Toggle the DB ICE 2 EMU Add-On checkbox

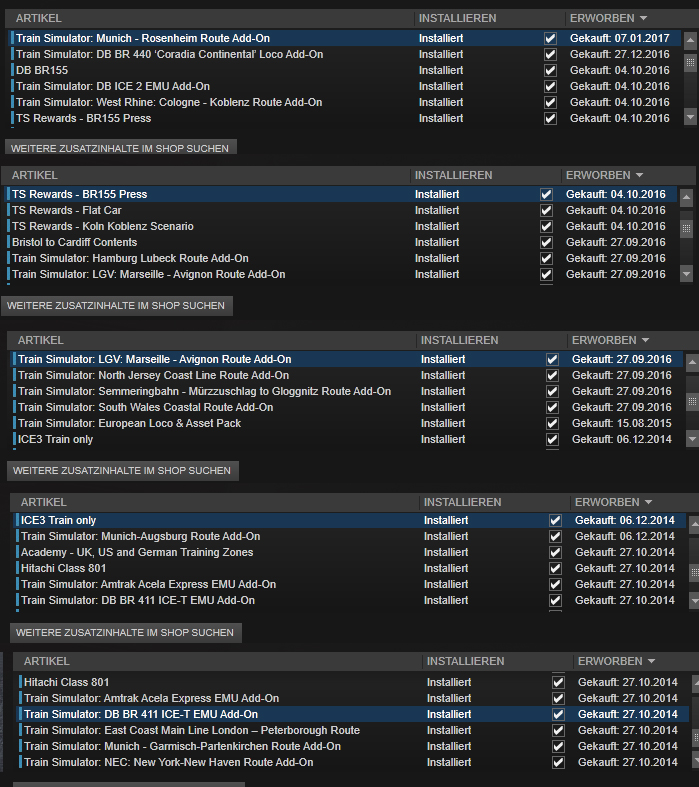point(550,86)
